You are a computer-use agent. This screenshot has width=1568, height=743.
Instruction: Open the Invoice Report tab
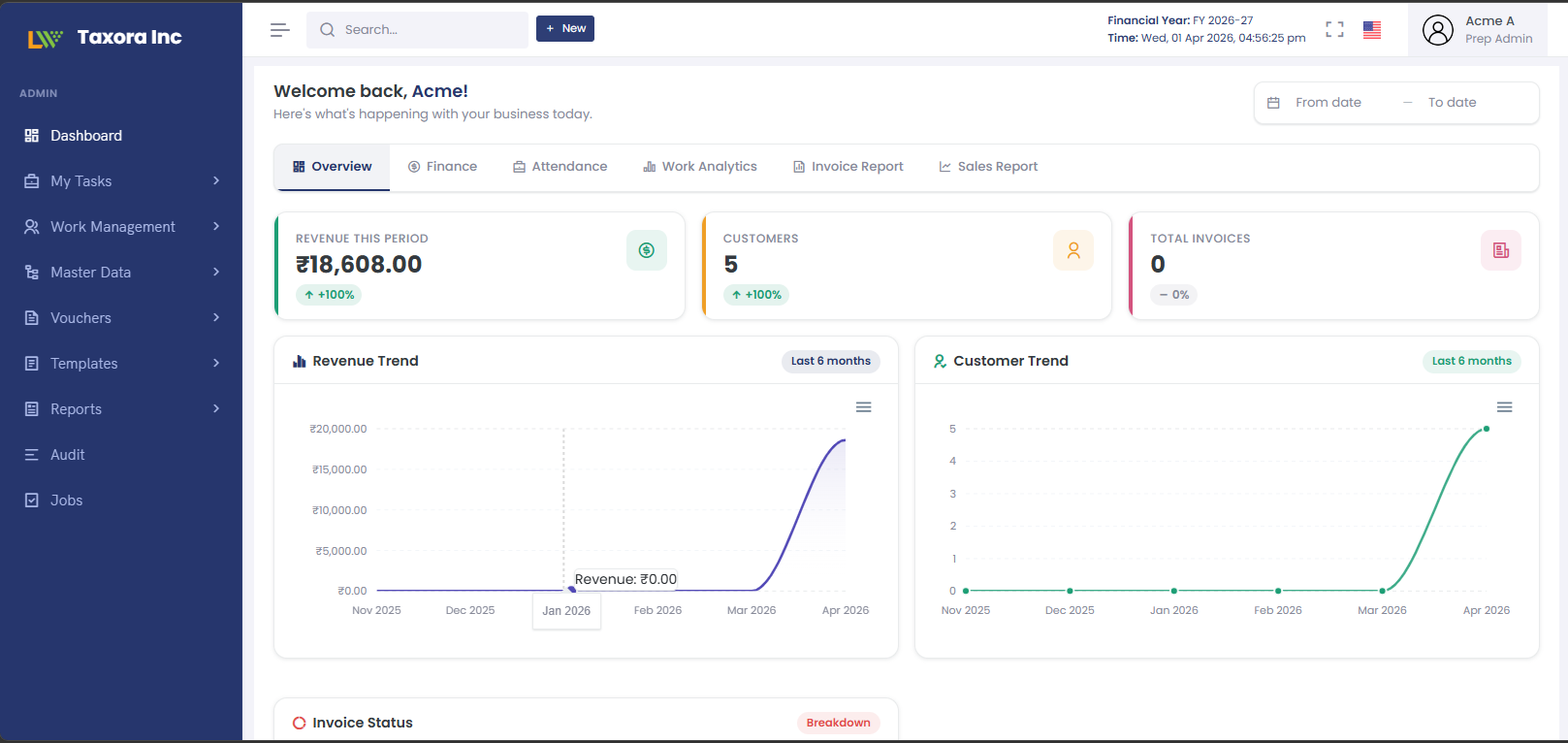(x=848, y=167)
